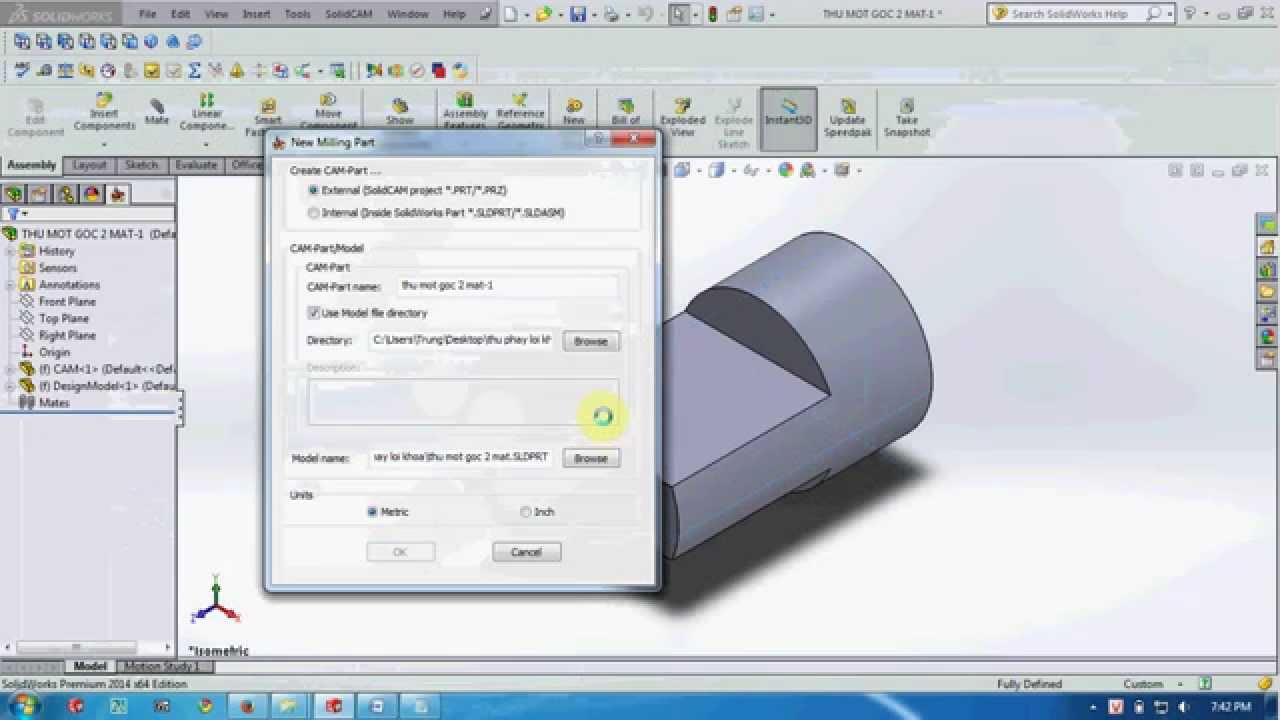Expand the CAM<1> component node
The width and height of the screenshot is (1280, 720).
(x=9, y=369)
